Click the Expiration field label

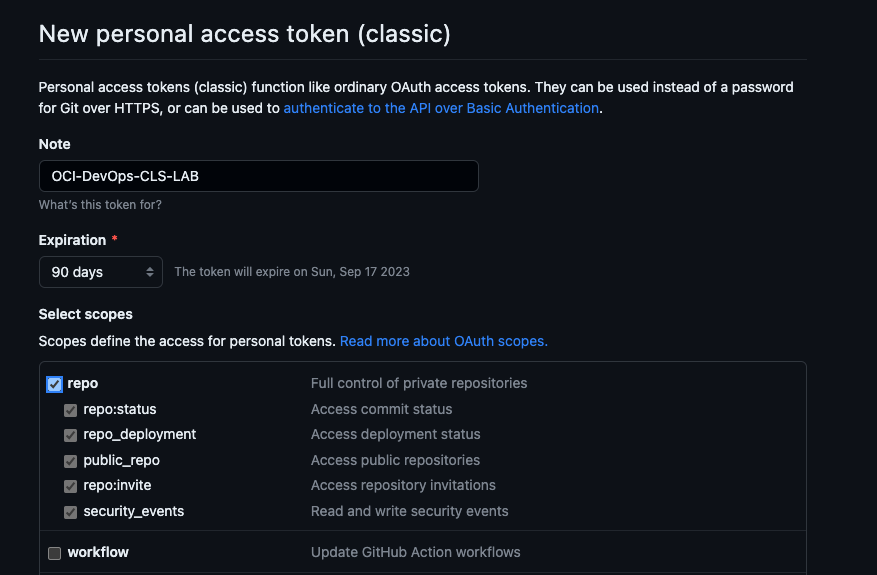[x=72, y=240]
